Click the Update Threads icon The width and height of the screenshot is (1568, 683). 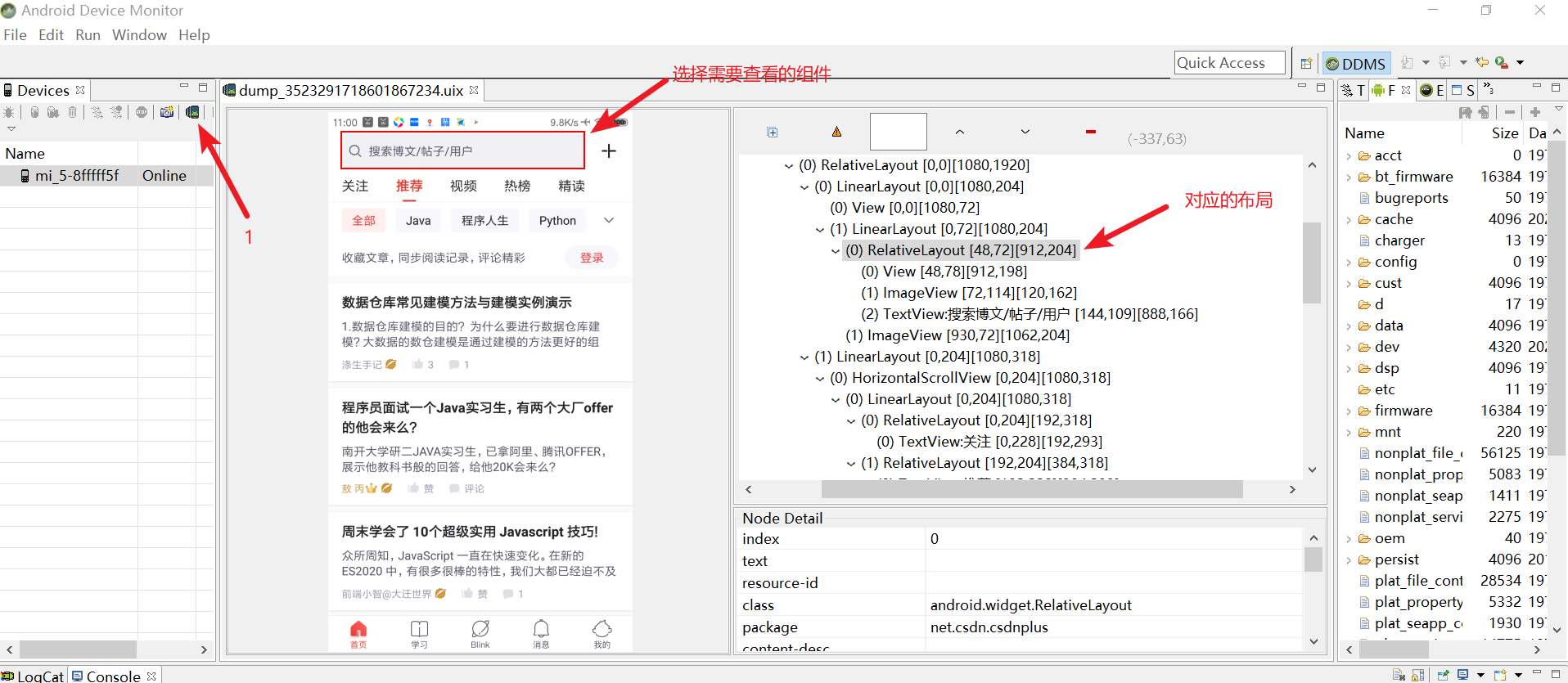tap(97, 112)
